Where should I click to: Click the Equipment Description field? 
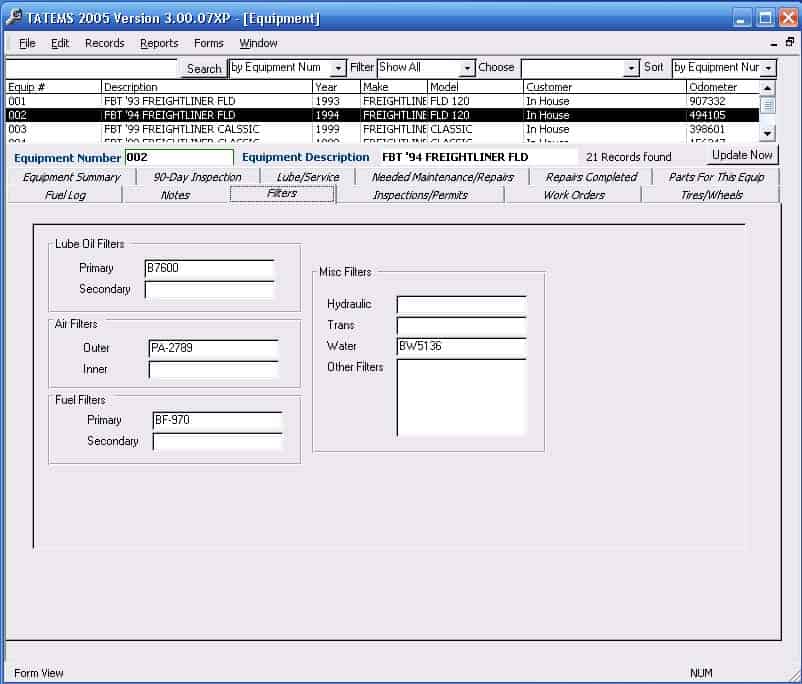[478, 157]
